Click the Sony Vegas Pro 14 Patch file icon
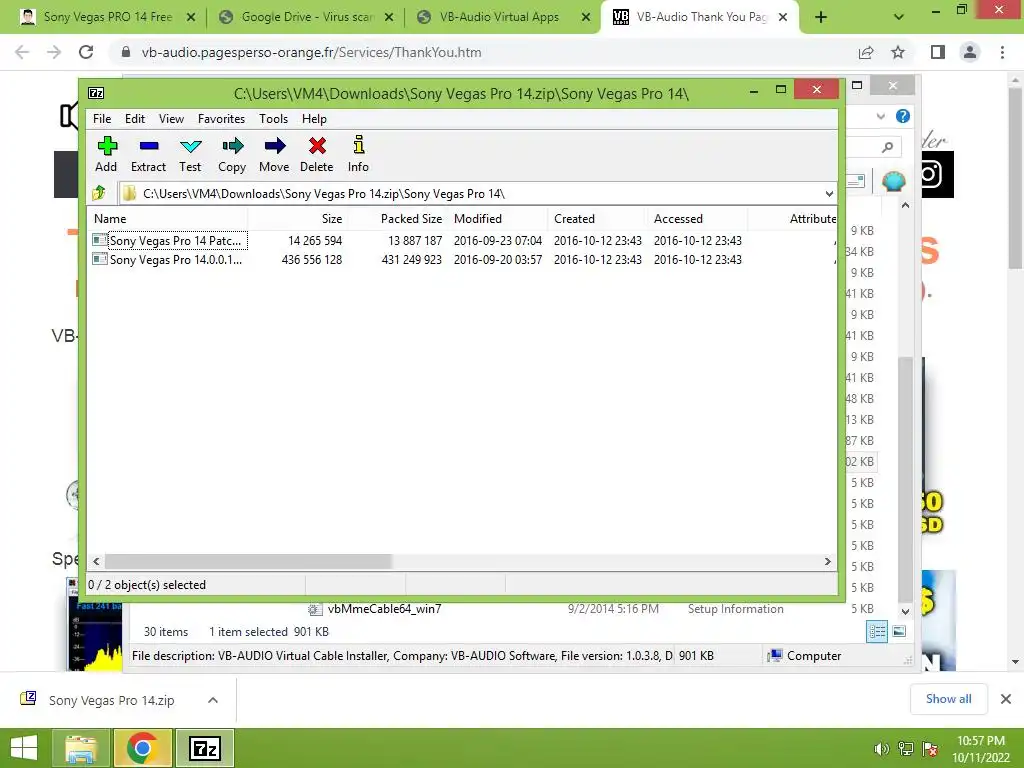Screen dimensions: 1024x768 coord(100,240)
